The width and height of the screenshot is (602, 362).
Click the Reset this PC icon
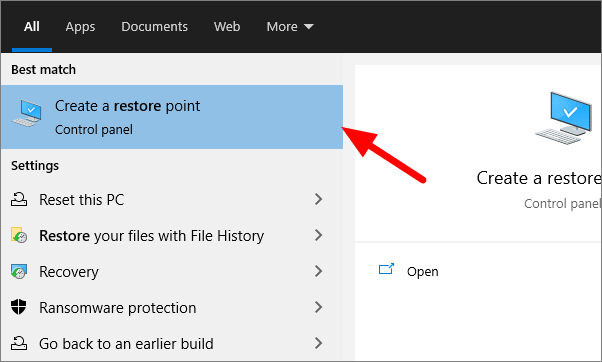click(x=19, y=200)
